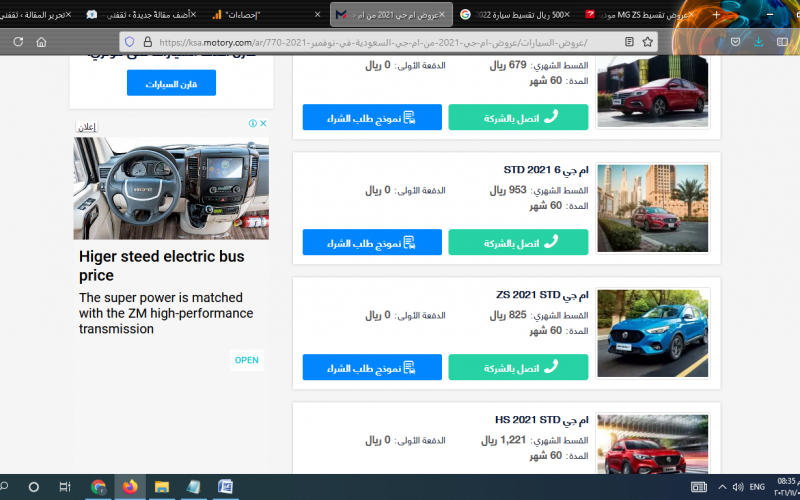Click 'اتصل بالشركة' for the 679 ريال offer
Image resolution: width=800 pixels, height=500 pixels.
[518, 117]
